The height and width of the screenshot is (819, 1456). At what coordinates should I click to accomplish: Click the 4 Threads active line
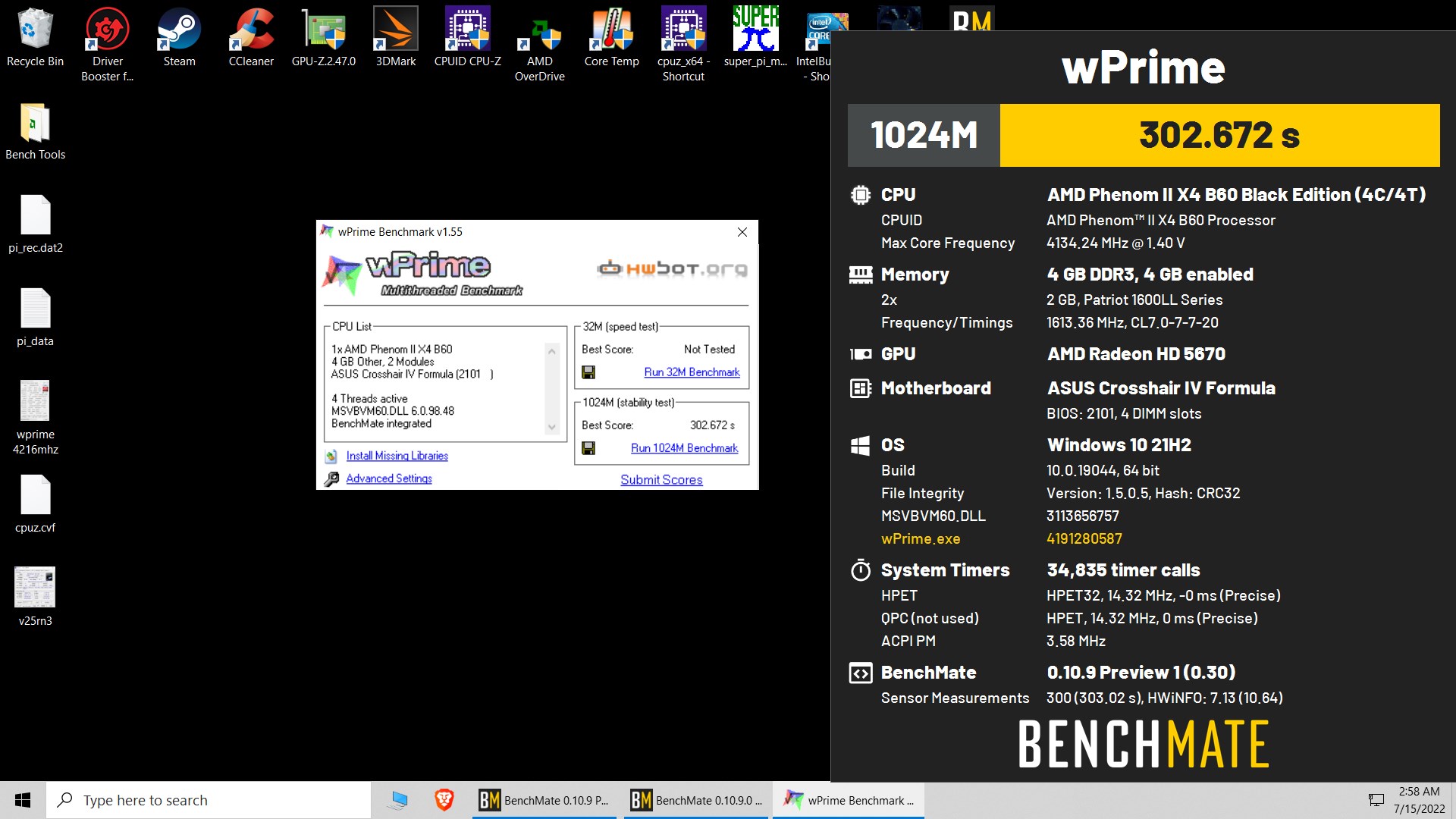pyautogui.click(x=369, y=398)
